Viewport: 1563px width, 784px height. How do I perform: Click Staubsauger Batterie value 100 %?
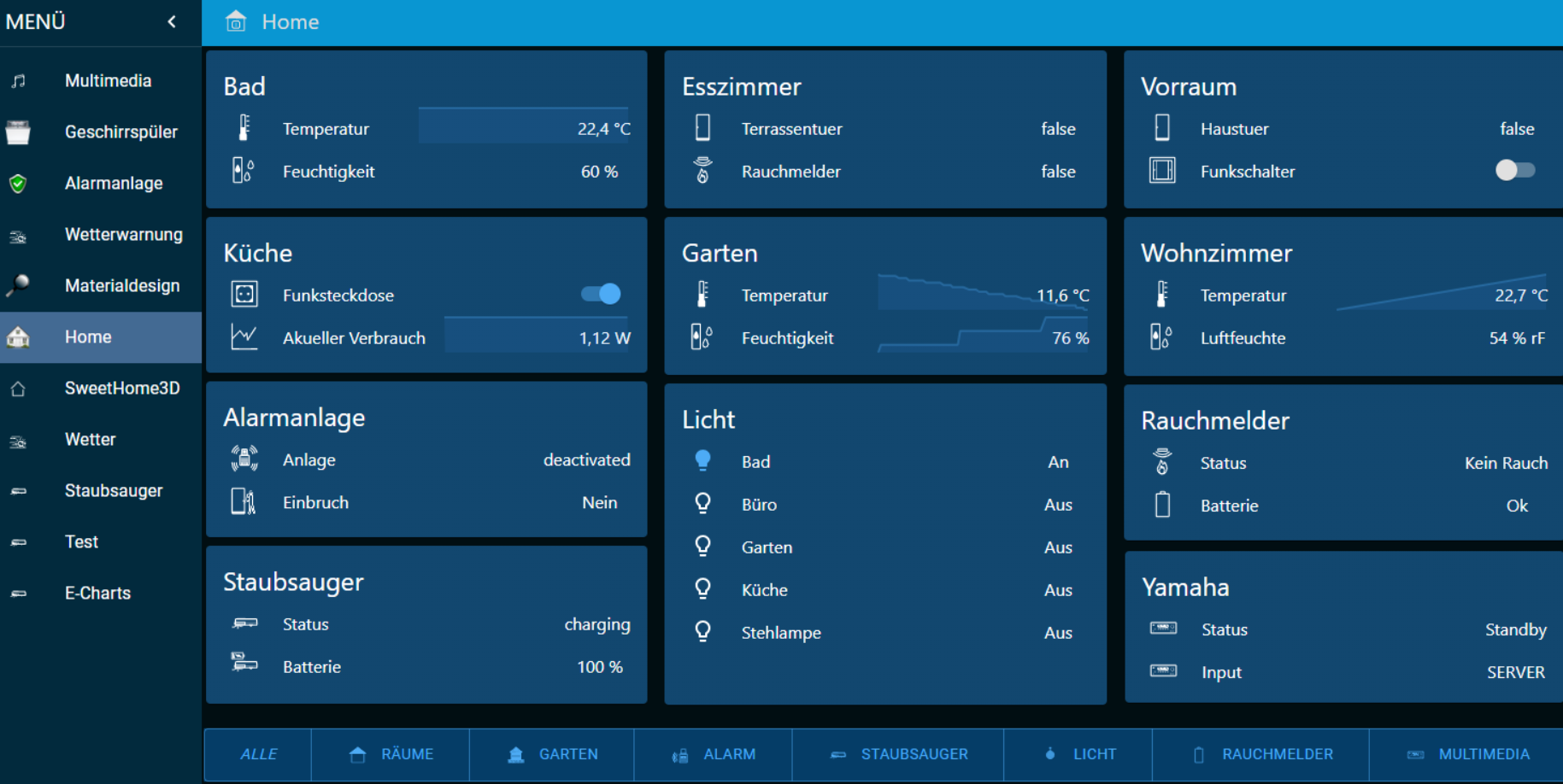[x=599, y=667]
